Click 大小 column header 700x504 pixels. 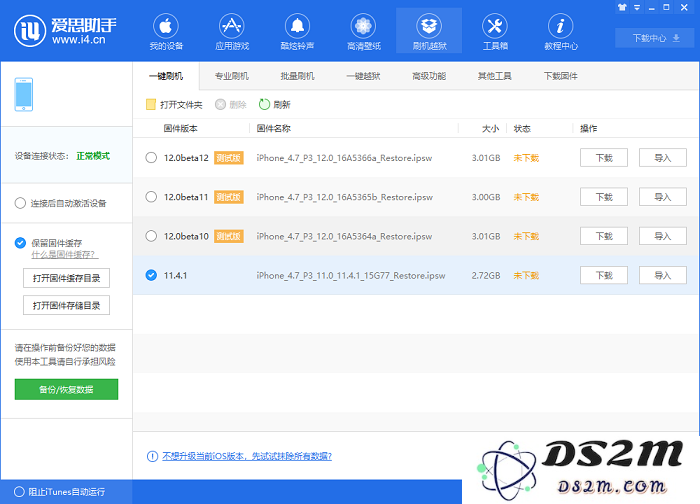(490, 129)
